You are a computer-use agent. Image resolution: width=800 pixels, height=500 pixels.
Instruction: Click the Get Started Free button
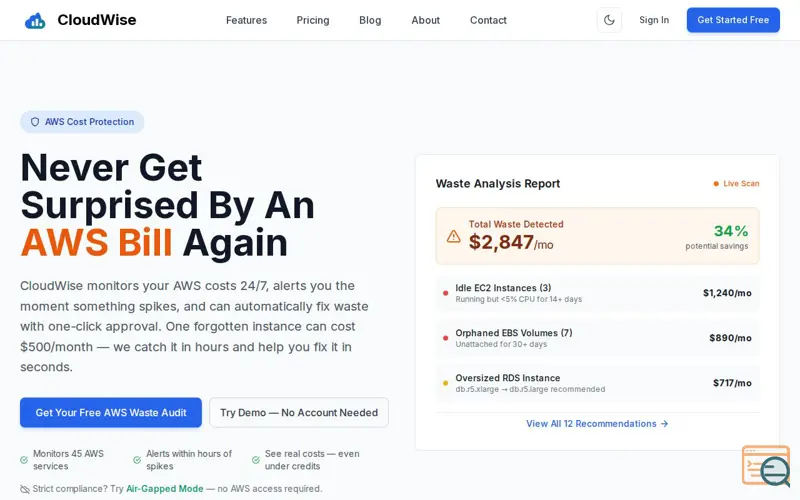[733, 20]
